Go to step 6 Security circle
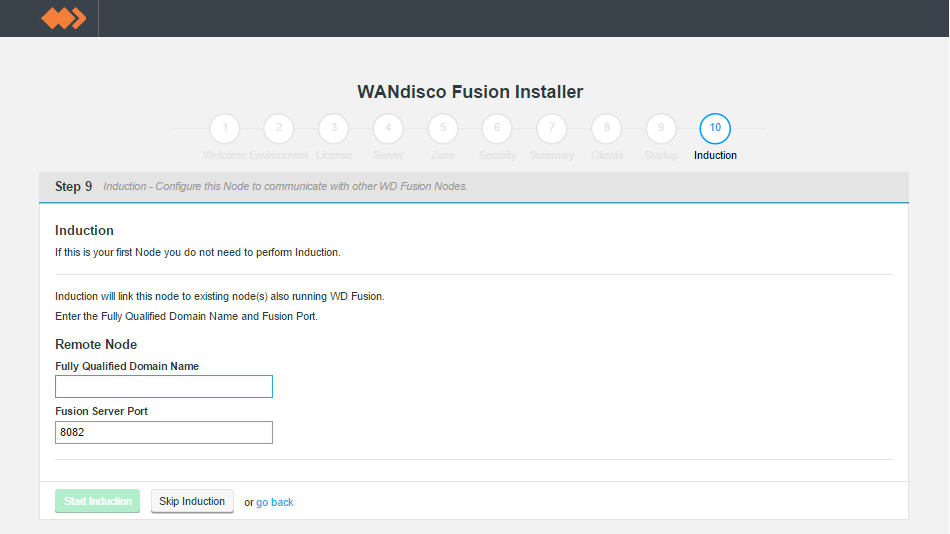 497,128
